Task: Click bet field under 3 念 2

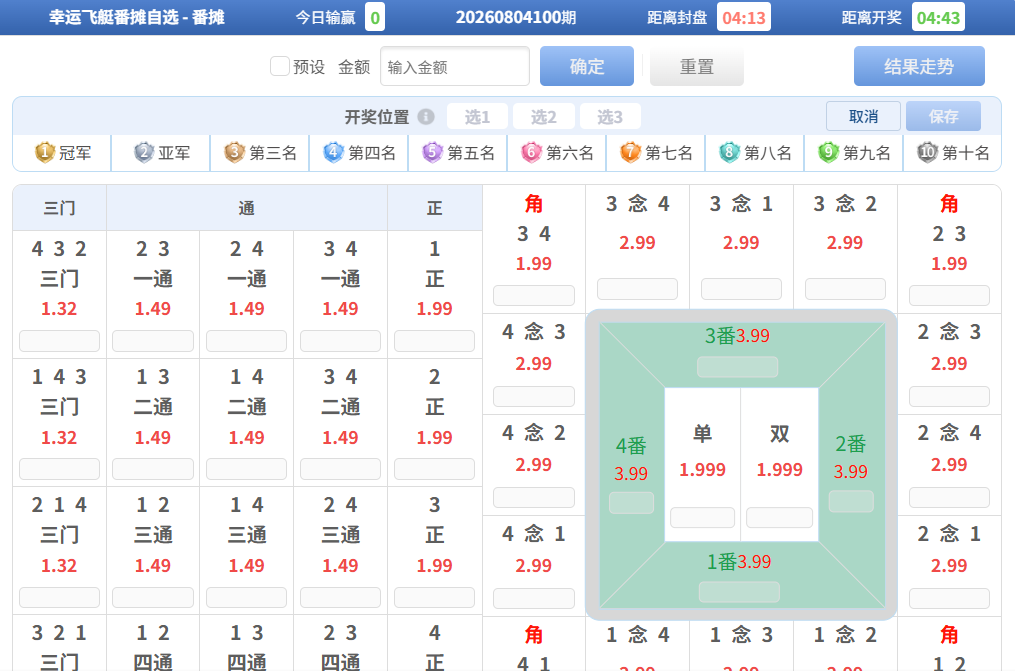Action: [845, 289]
